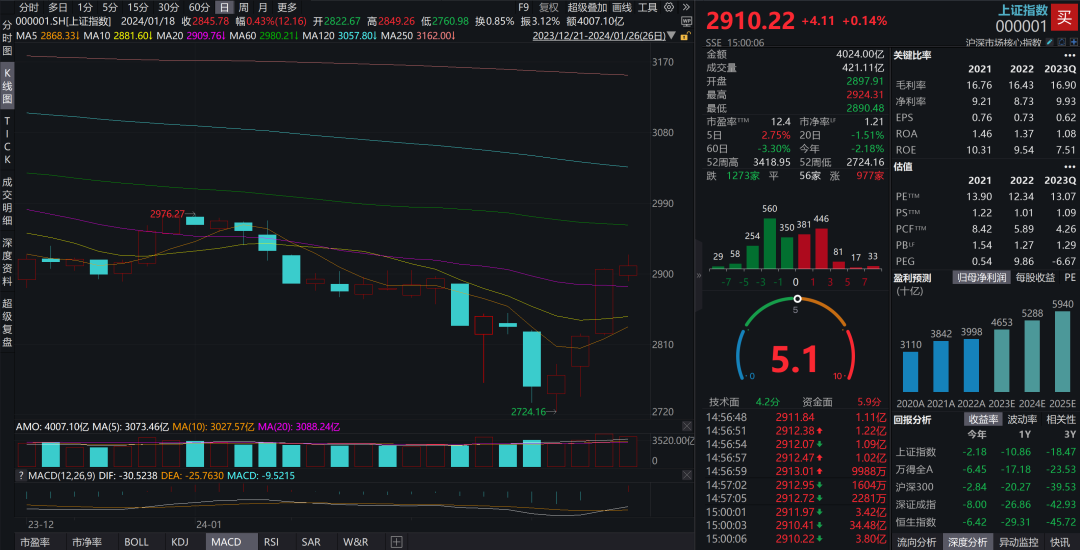This screenshot has height=550, width=1080.
Task: Add a new indicator tab with plus icon
Action: (396, 542)
